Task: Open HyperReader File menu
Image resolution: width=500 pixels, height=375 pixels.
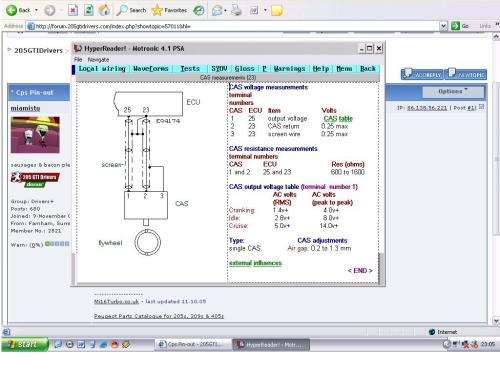Action: coord(78,60)
